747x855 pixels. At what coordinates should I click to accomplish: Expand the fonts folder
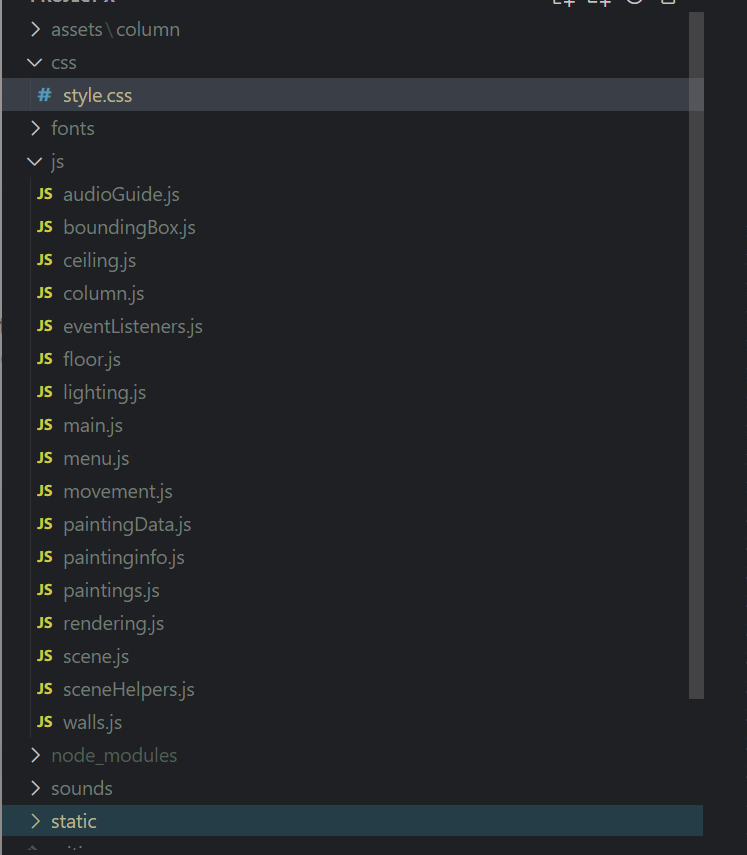[36, 128]
